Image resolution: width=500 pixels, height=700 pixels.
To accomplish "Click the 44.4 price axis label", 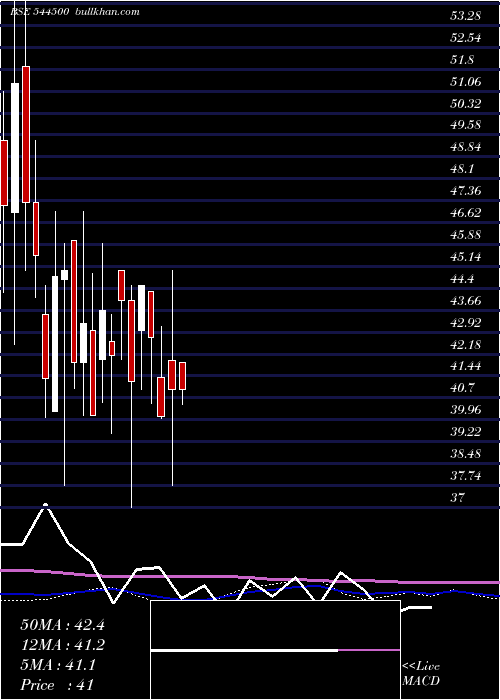I will (462, 279).
